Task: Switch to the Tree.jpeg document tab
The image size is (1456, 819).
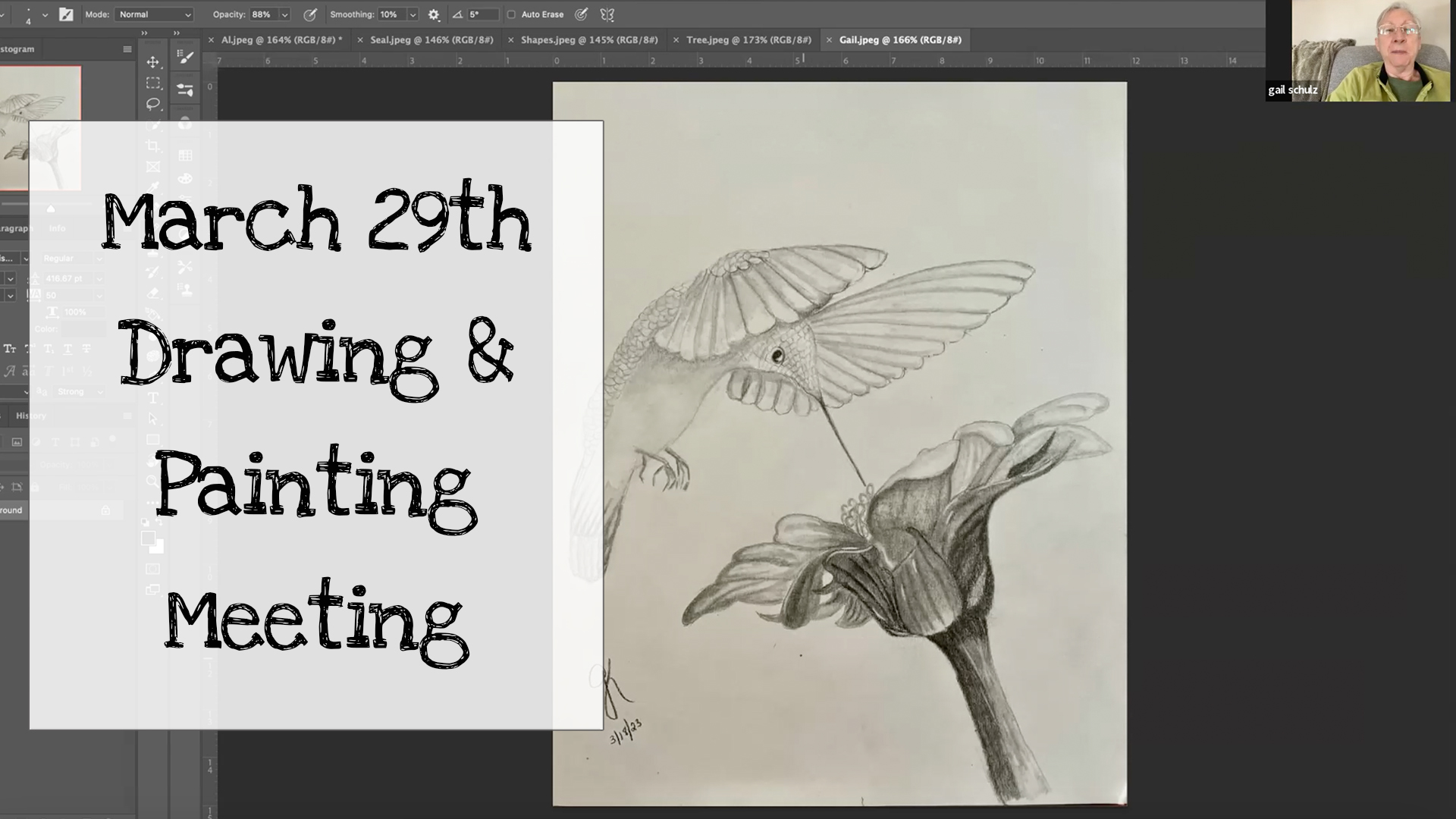Action: point(748,40)
